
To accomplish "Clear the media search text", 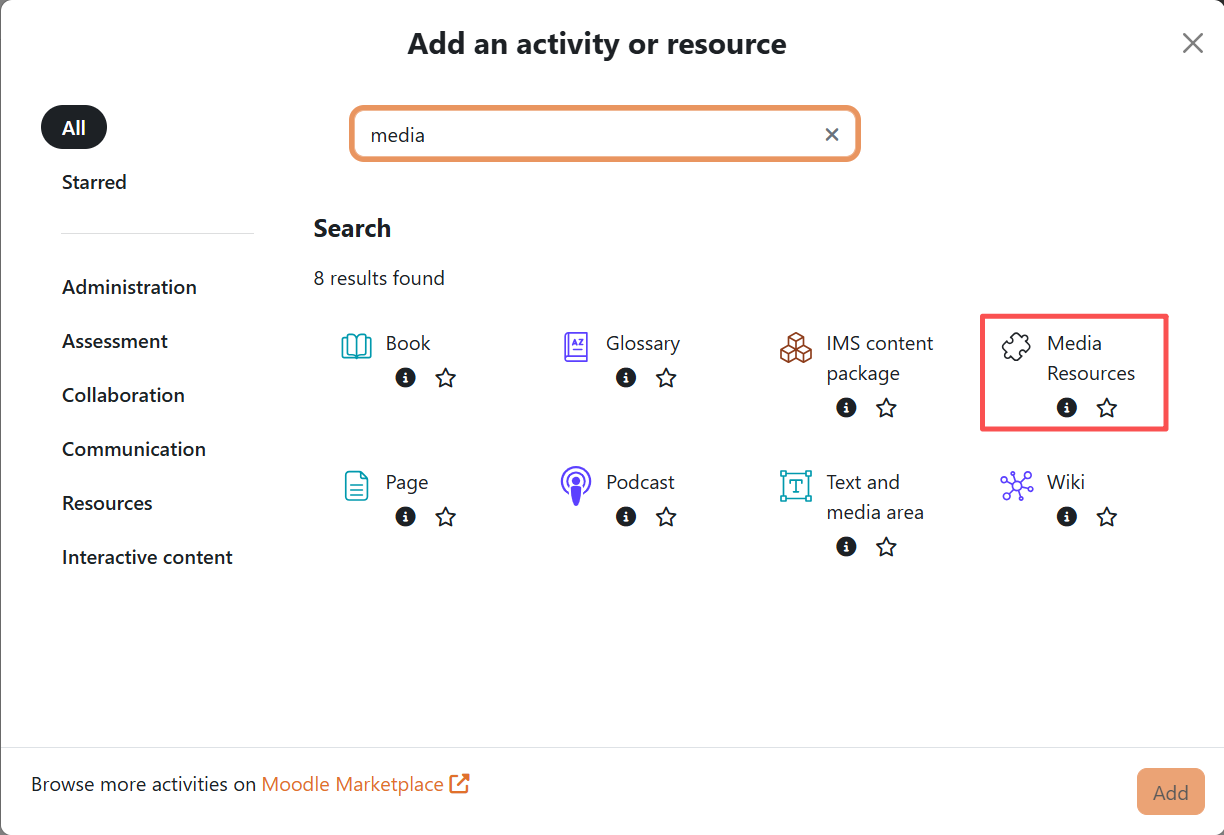I will pyautogui.click(x=832, y=135).
